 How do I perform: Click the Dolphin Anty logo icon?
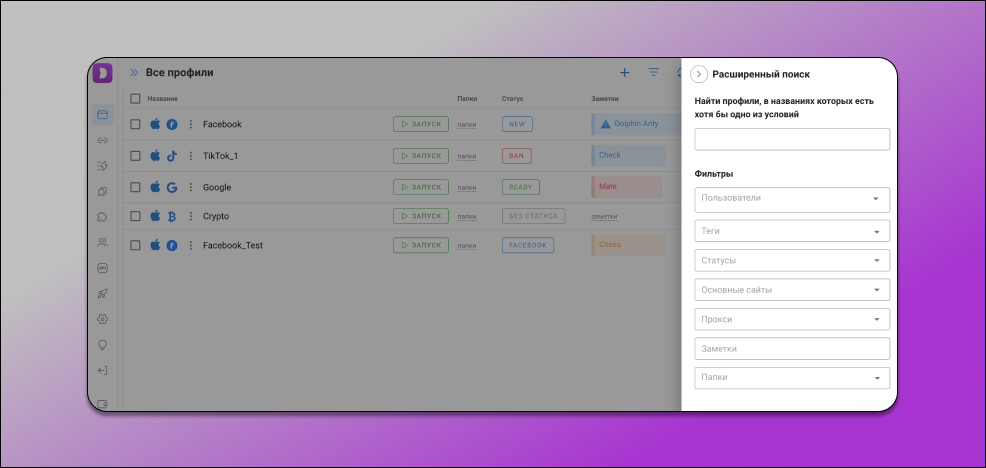(102, 73)
